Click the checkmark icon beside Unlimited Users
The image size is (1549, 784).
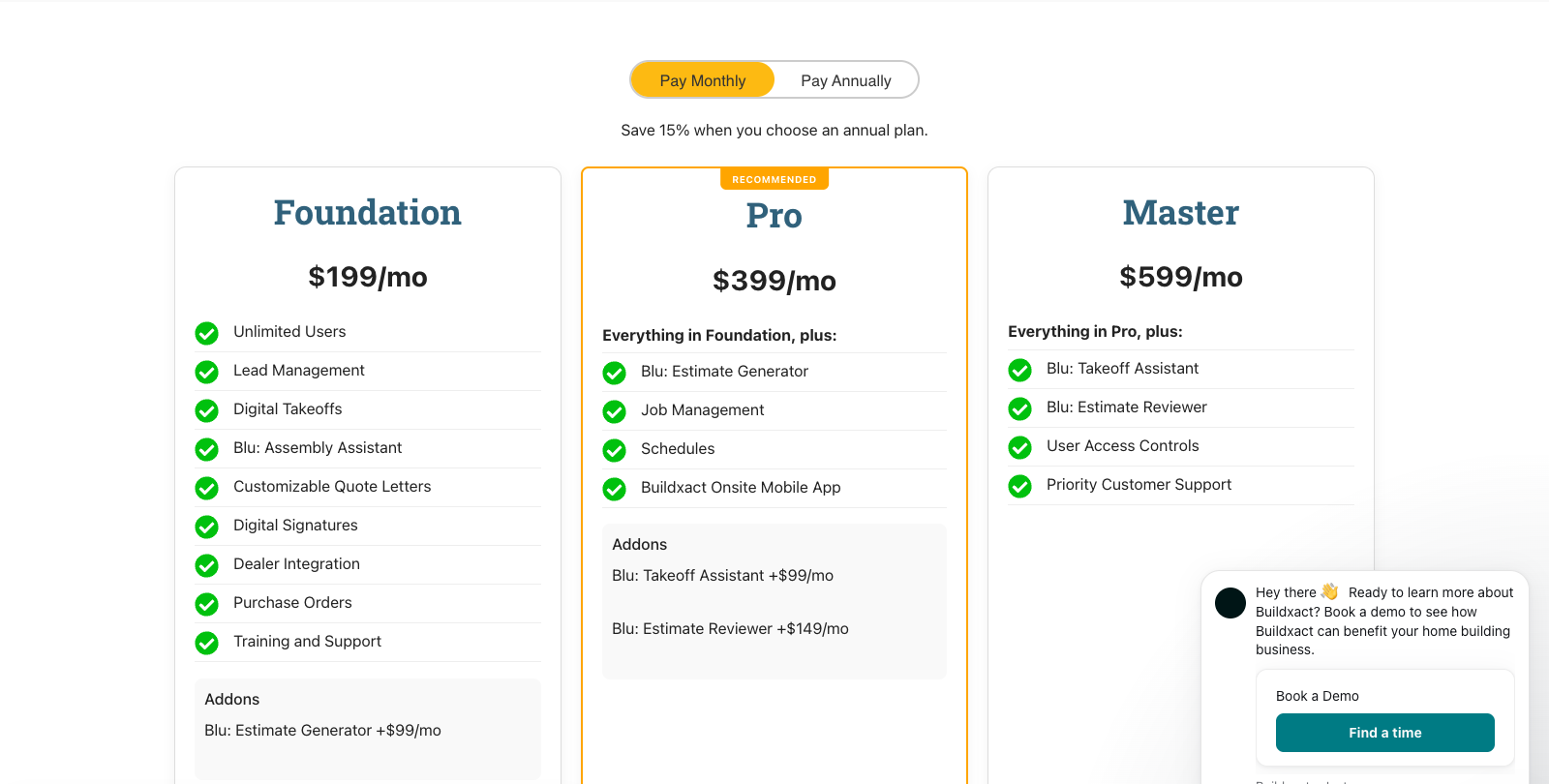coord(206,333)
